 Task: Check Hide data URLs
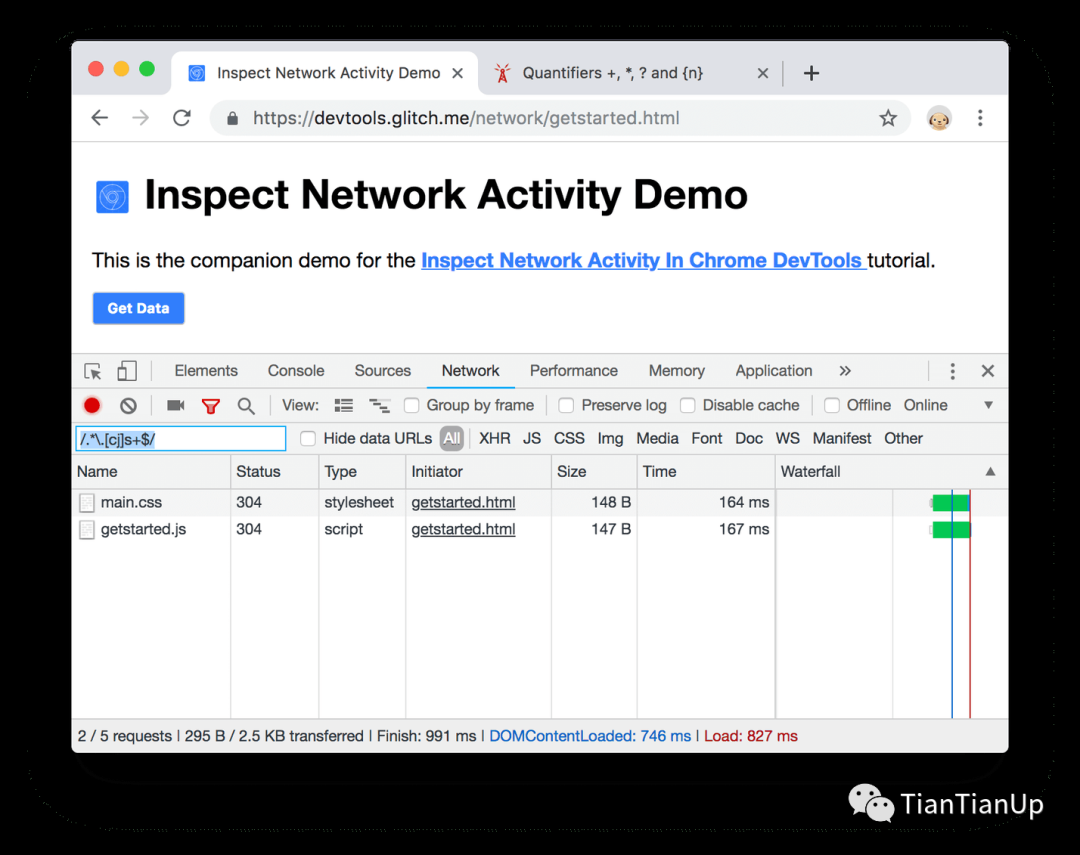coord(308,438)
